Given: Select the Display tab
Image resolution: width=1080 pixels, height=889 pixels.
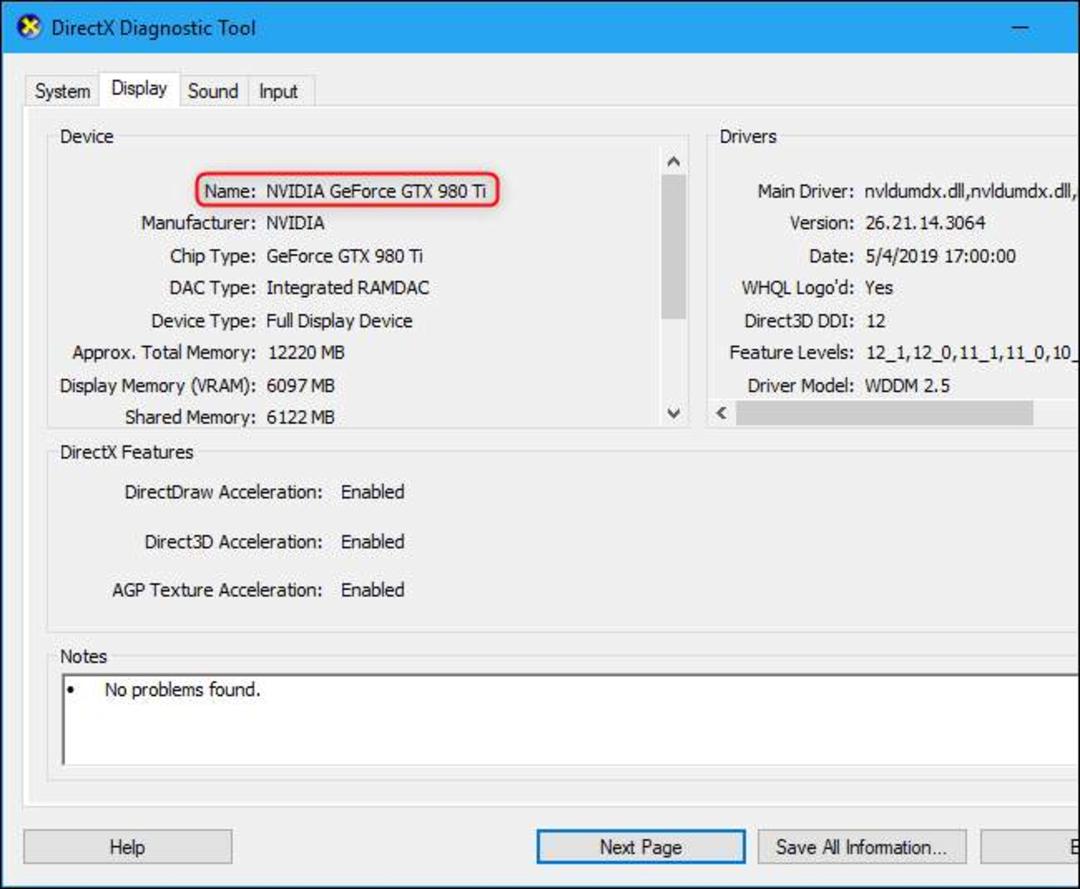Looking at the screenshot, I should click(139, 89).
